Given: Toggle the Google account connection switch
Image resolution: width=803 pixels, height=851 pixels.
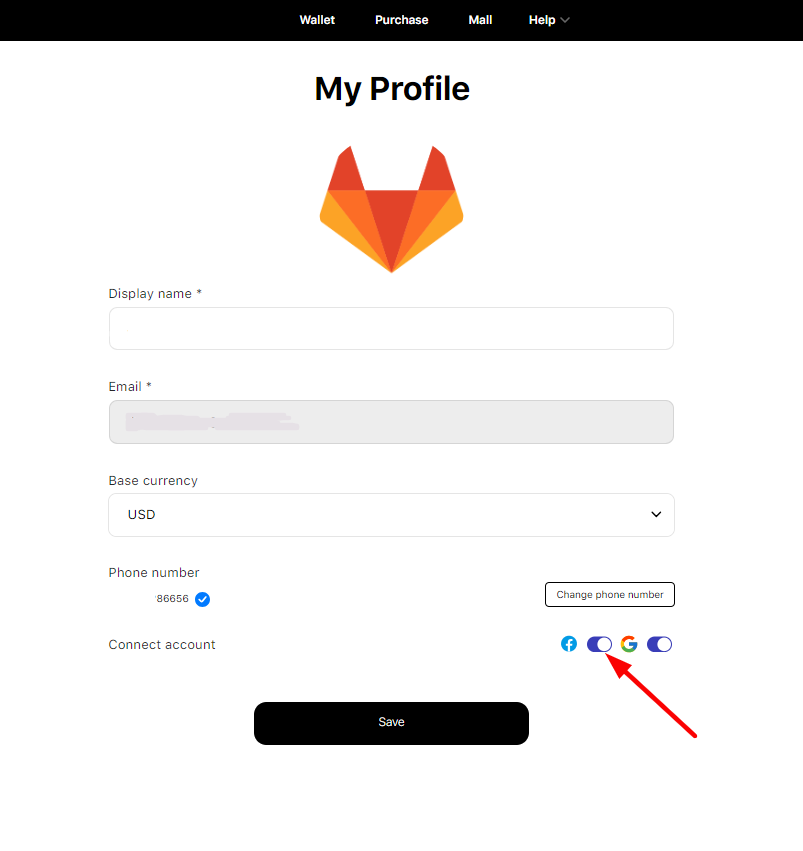Looking at the screenshot, I should (x=659, y=644).
